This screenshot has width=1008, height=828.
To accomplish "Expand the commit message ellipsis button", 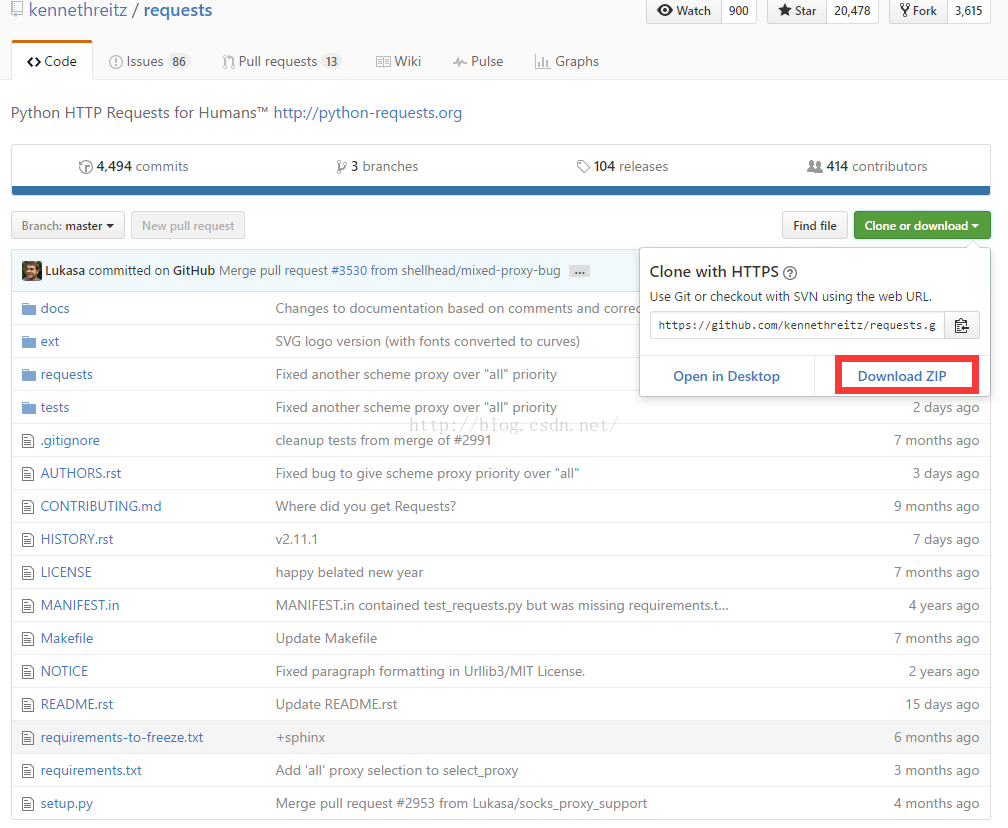I will click(x=579, y=271).
